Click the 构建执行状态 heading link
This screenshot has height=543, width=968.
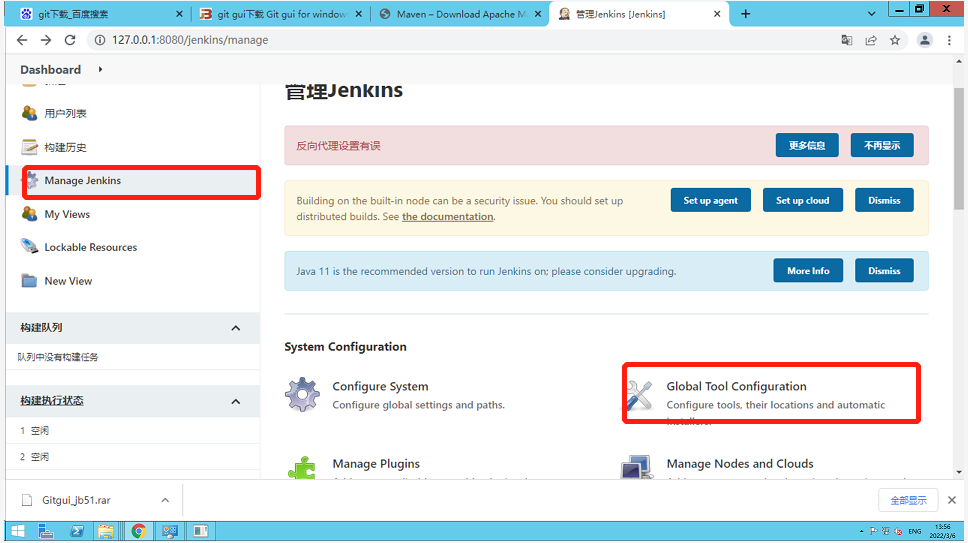click(x=52, y=400)
